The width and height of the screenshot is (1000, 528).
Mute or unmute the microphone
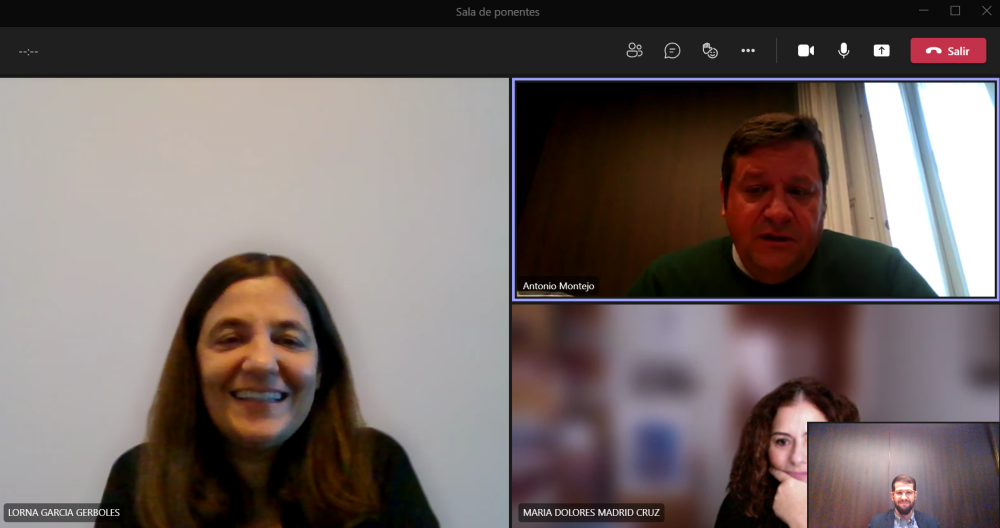844,50
